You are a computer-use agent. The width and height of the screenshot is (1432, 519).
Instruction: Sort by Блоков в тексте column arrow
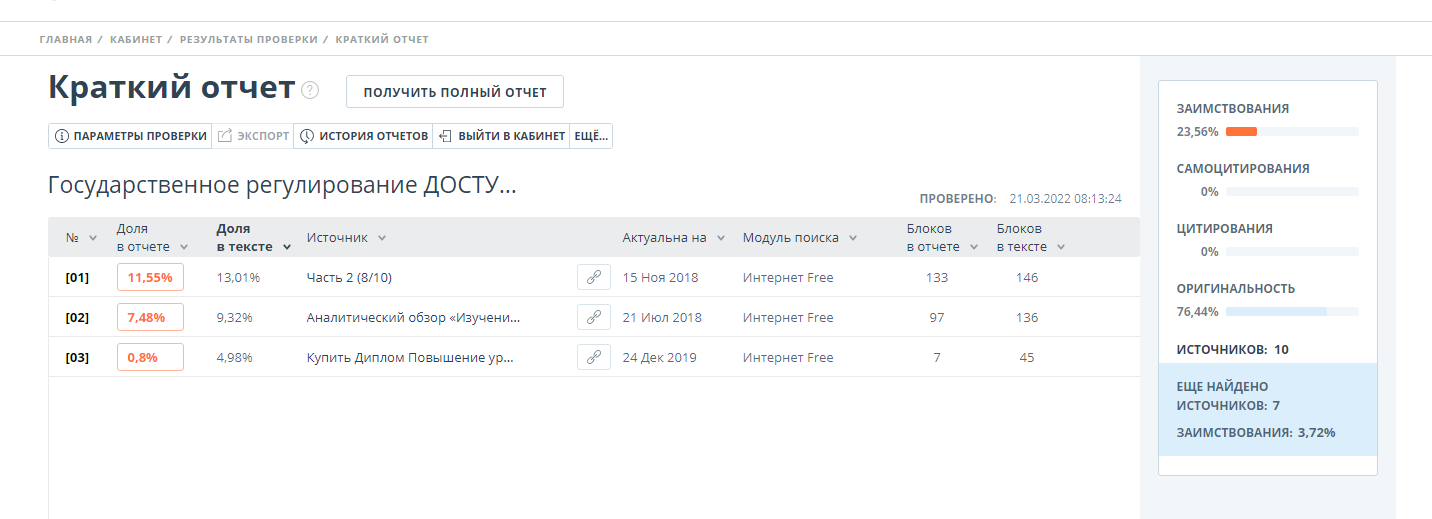coord(1061,247)
